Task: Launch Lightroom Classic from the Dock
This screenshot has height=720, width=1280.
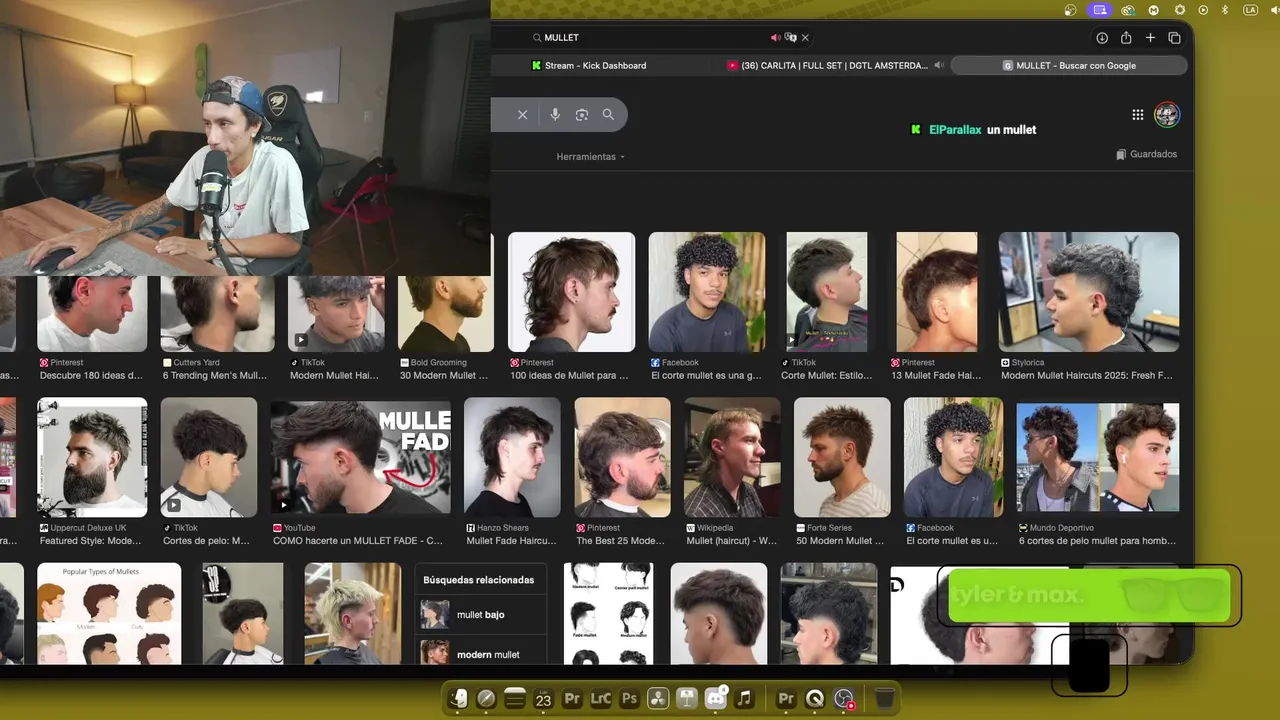Action: click(x=601, y=699)
